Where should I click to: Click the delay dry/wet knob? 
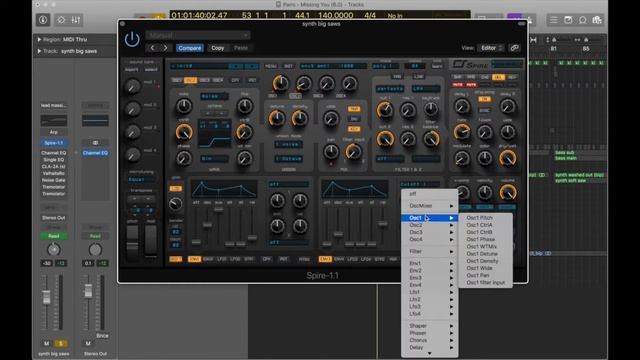pyautogui.click(x=508, y=158)
